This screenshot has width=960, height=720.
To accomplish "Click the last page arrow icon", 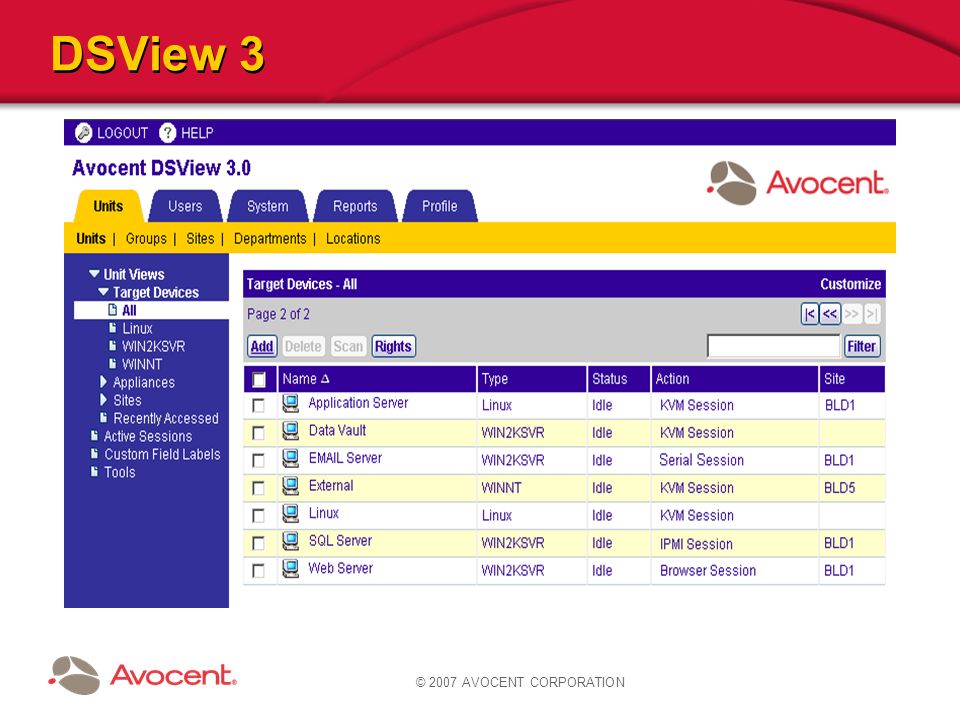I will tap(872, 314).
